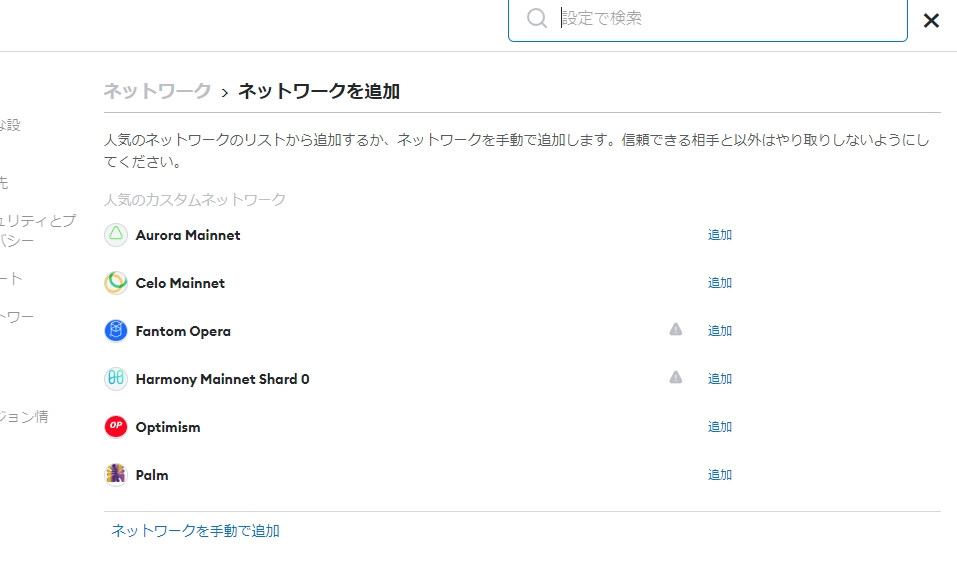Image resolution: width=957 pixels, height=577 pixels.
Task: Click the warning icon beside Harmony Mainnet
Action: click(676, 377)
